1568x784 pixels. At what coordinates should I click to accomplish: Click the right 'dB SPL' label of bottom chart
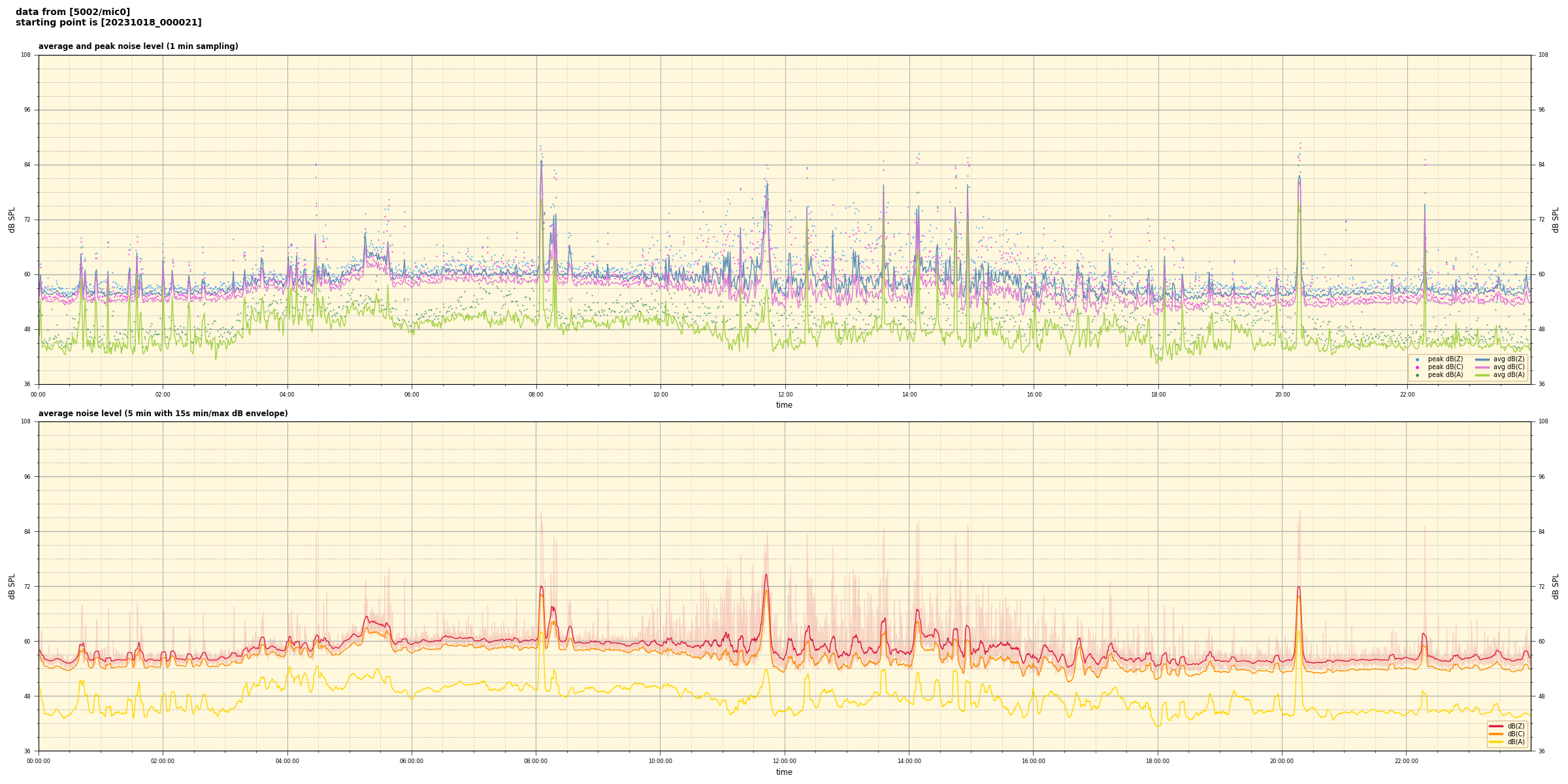(1556, 586)
